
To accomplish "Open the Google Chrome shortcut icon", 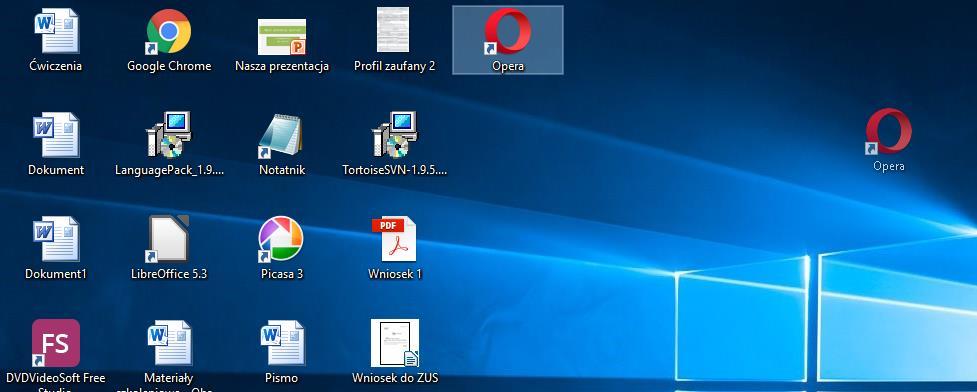I will (x=169, y=31).
